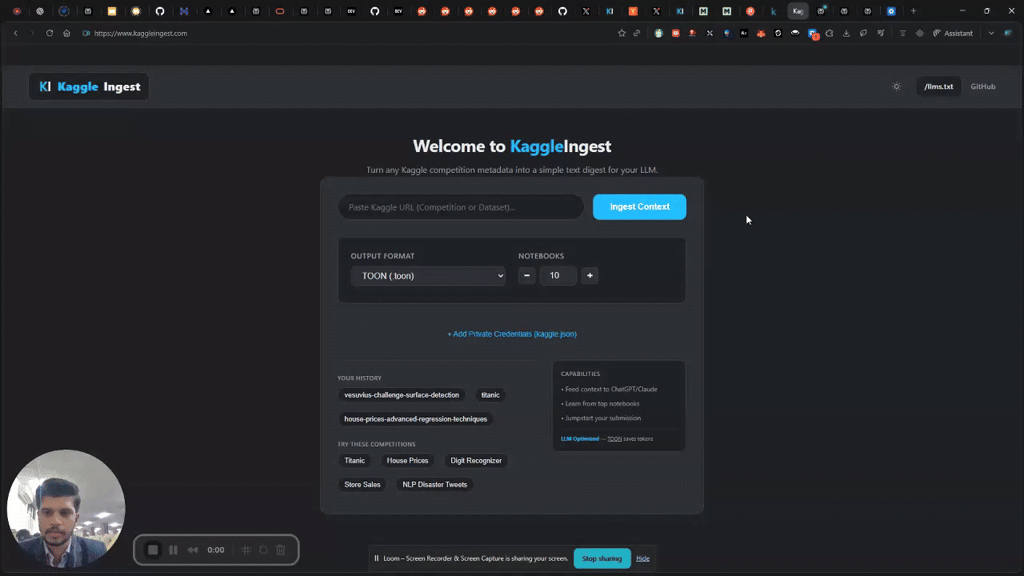Switch to the orange Y Combinator tab
The image size is (1024, 576).
click(633, 11)
